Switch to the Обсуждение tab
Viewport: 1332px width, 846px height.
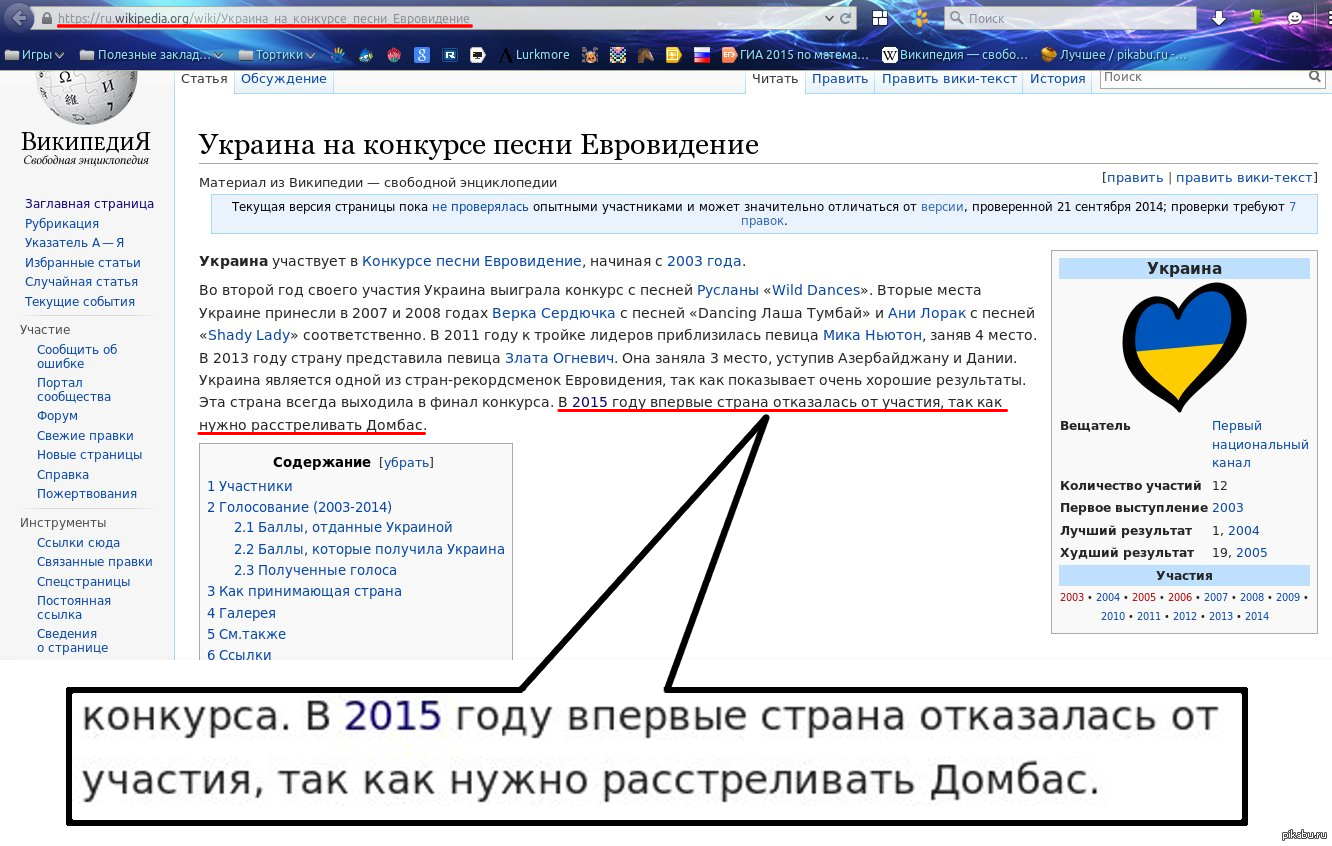click(284, 79)
